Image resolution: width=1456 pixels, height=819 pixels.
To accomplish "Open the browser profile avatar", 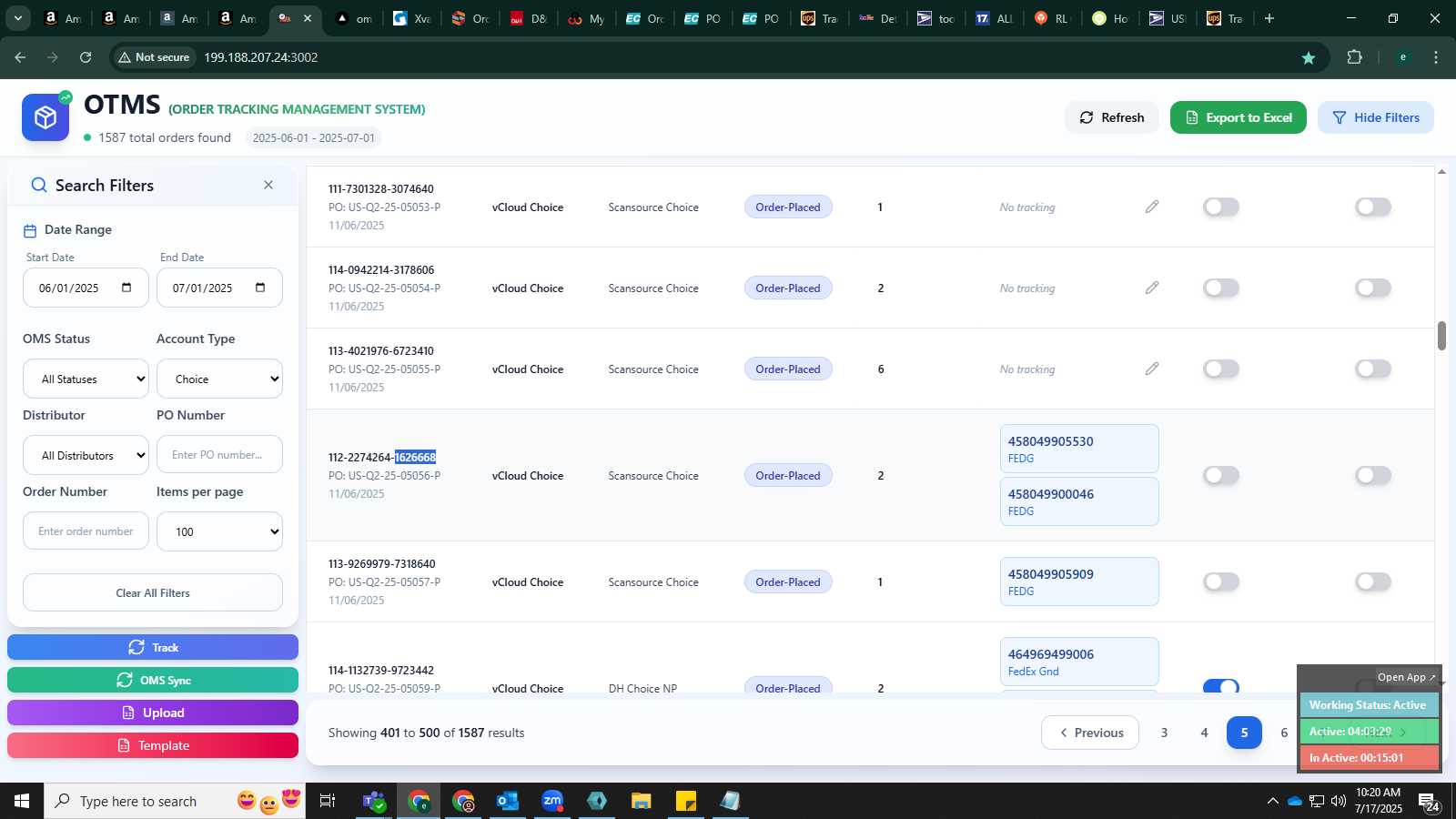I will 1402,57.
